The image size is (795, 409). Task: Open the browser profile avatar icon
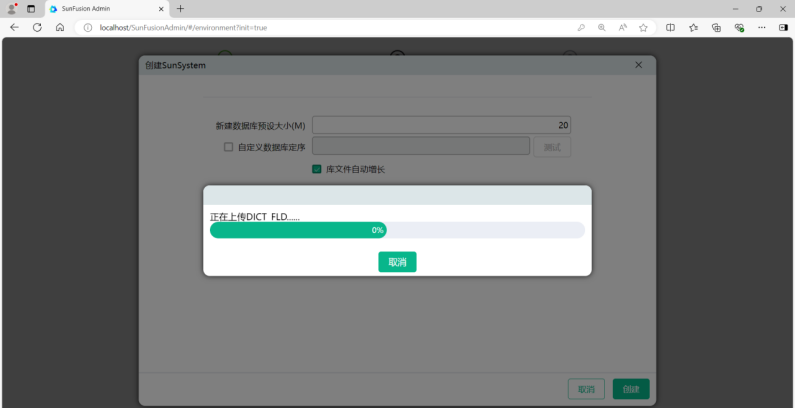[x=12, y=9]
